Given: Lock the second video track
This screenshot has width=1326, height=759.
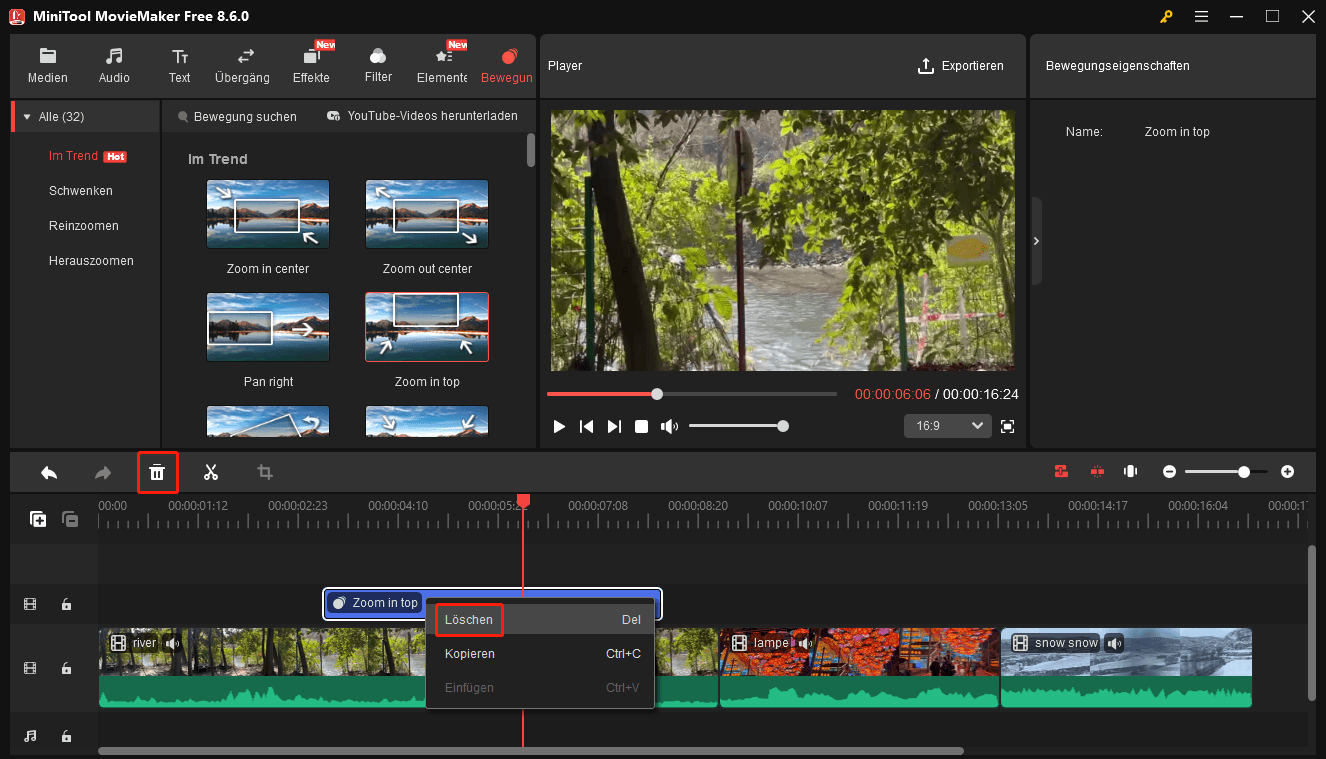Looking at the screenshot, I should [x=66, y=668].
